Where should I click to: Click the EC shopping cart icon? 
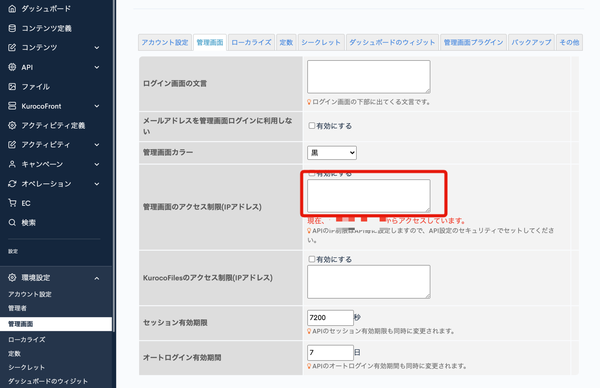pos(12,203)
